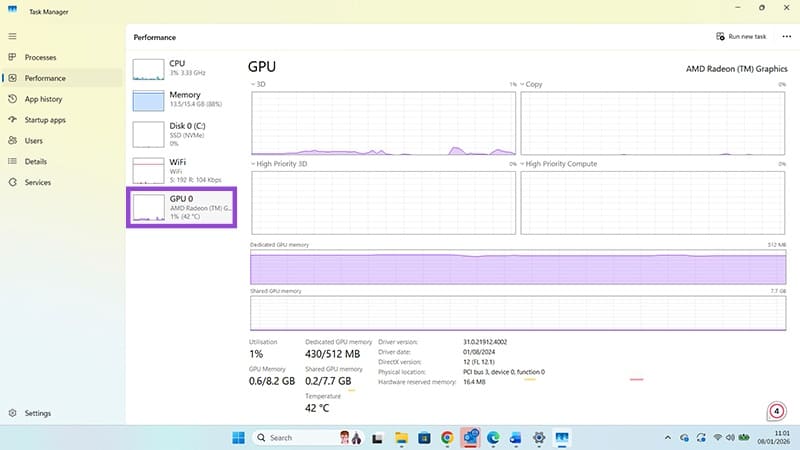
Task: Click the Performance page heading
Action: (155, 37)
